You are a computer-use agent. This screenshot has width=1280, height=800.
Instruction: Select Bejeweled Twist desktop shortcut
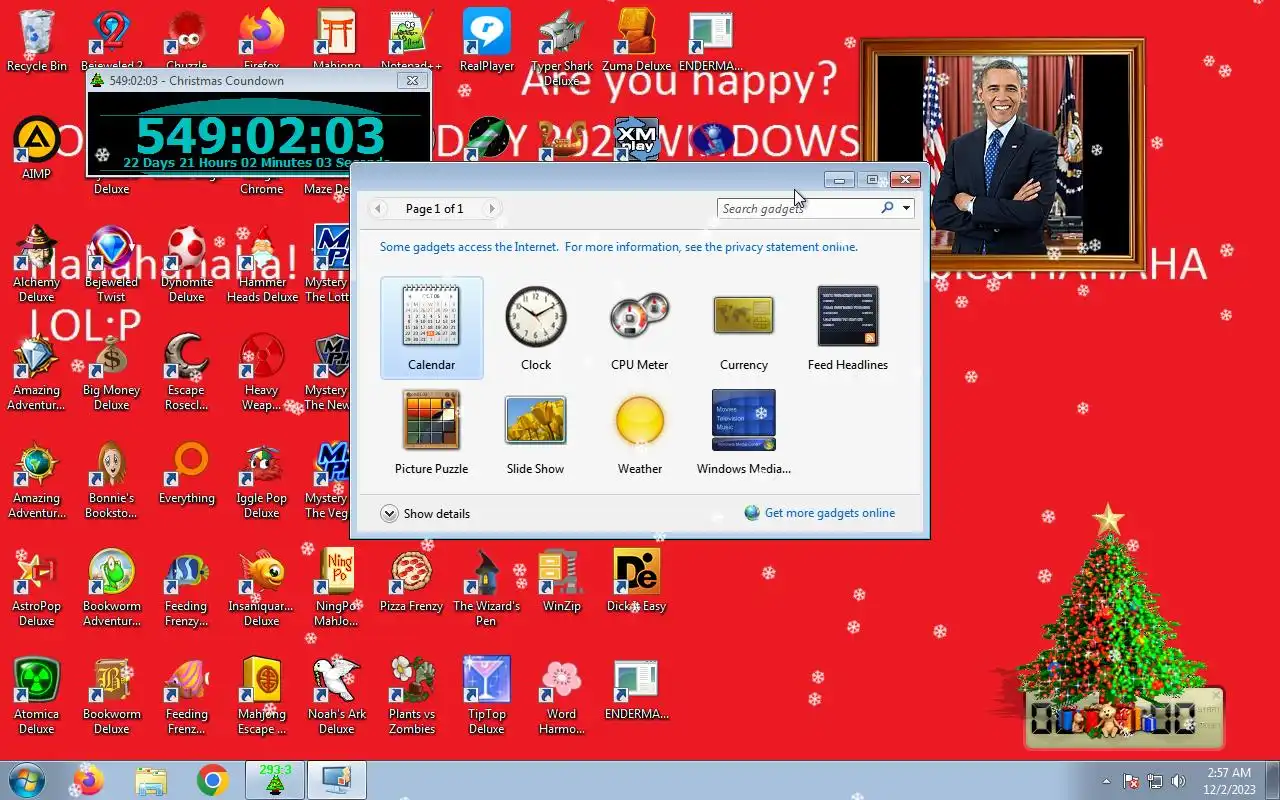point(112,263)
